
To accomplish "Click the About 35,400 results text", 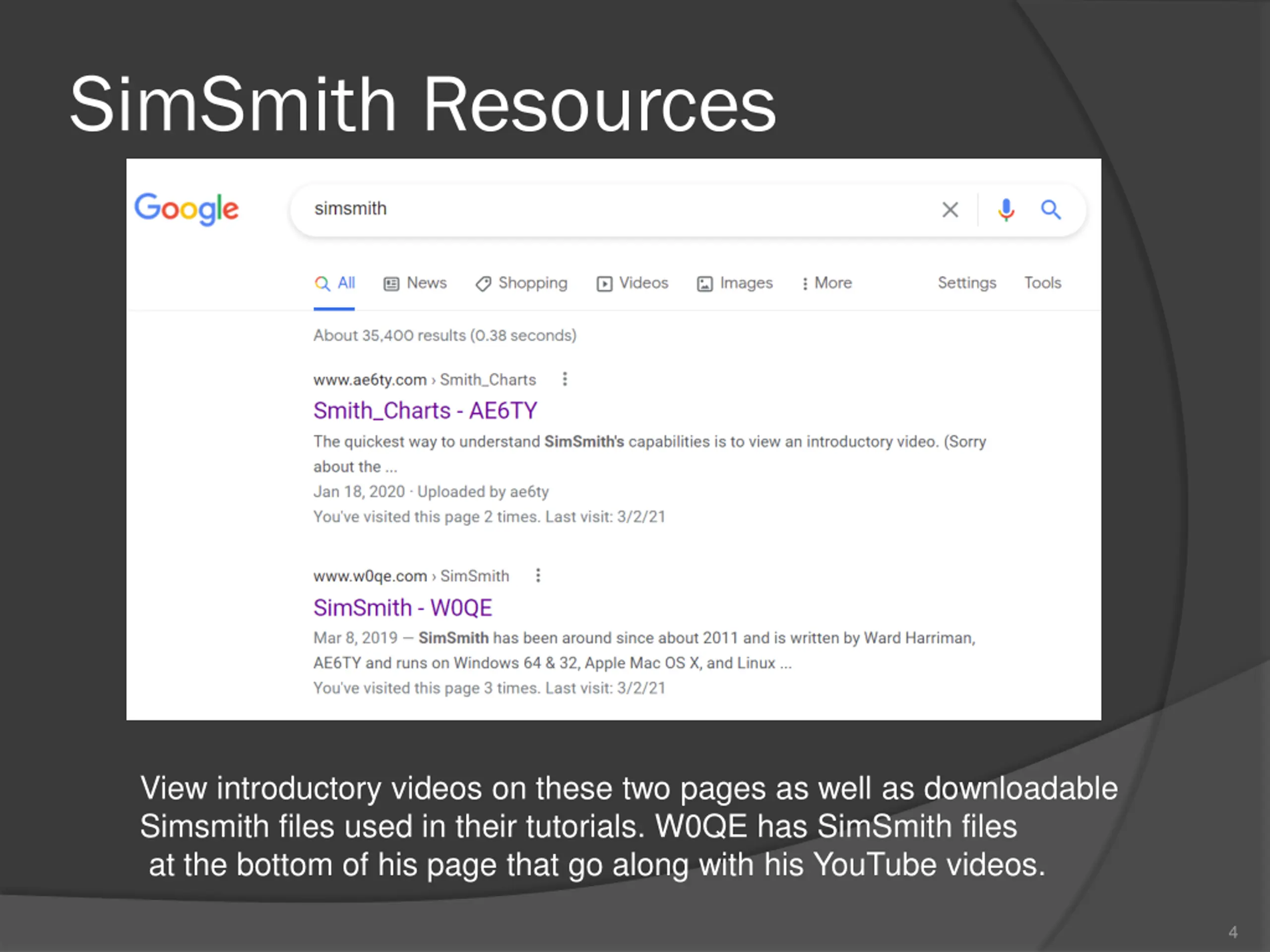I will (x=445, y=335).
